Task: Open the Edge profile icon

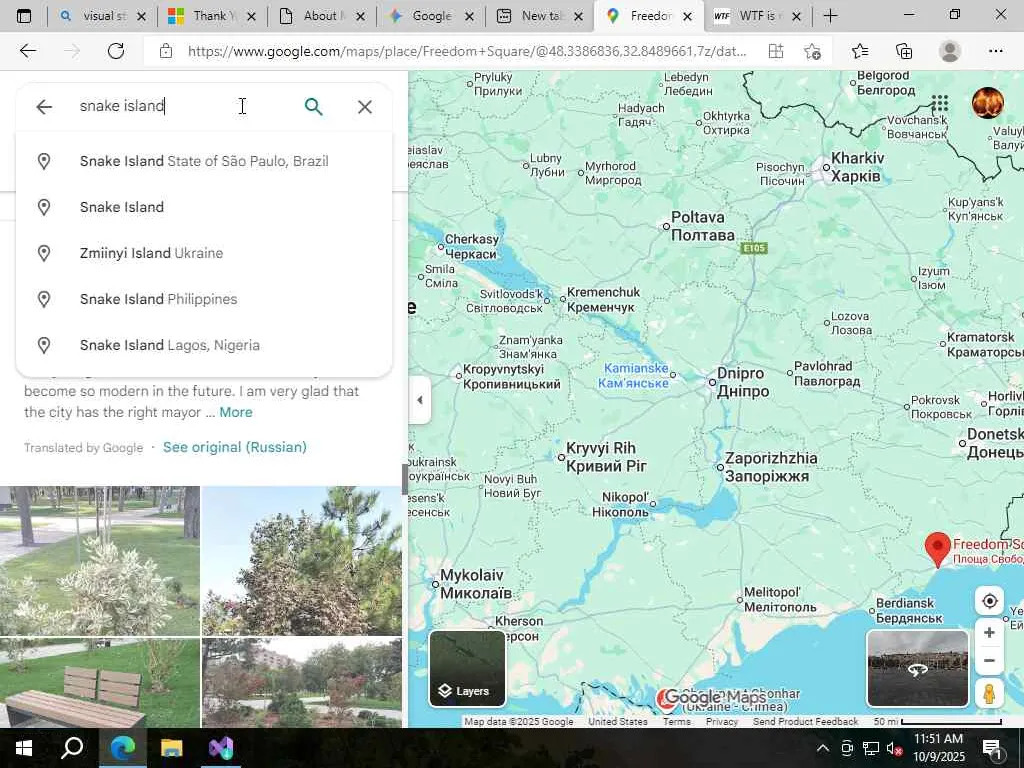Action: tap(950, 51)
